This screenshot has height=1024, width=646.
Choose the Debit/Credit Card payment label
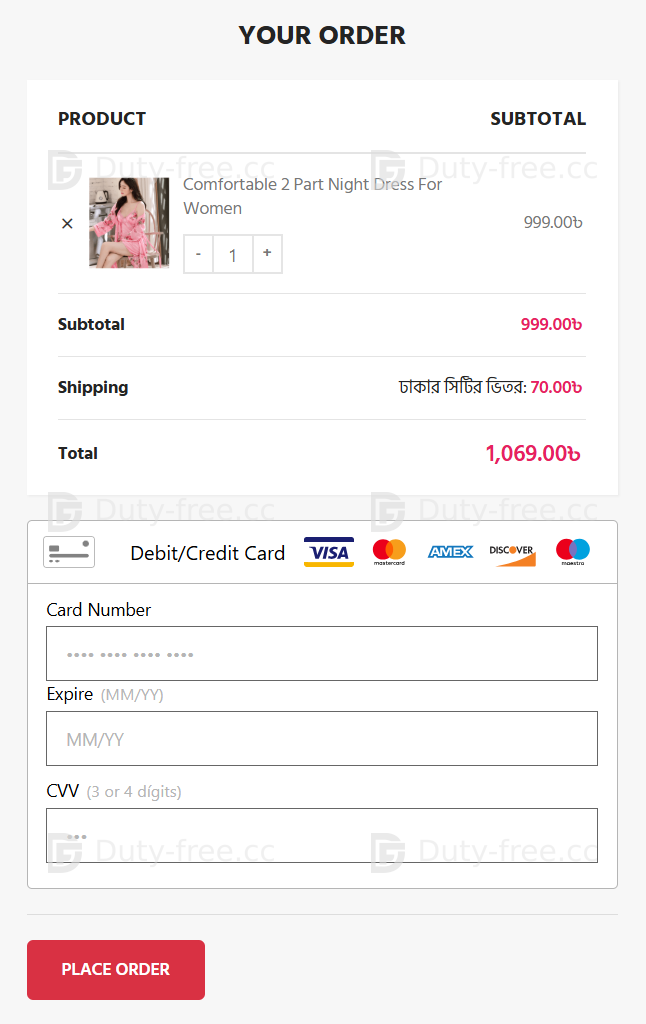pos(207,553)
